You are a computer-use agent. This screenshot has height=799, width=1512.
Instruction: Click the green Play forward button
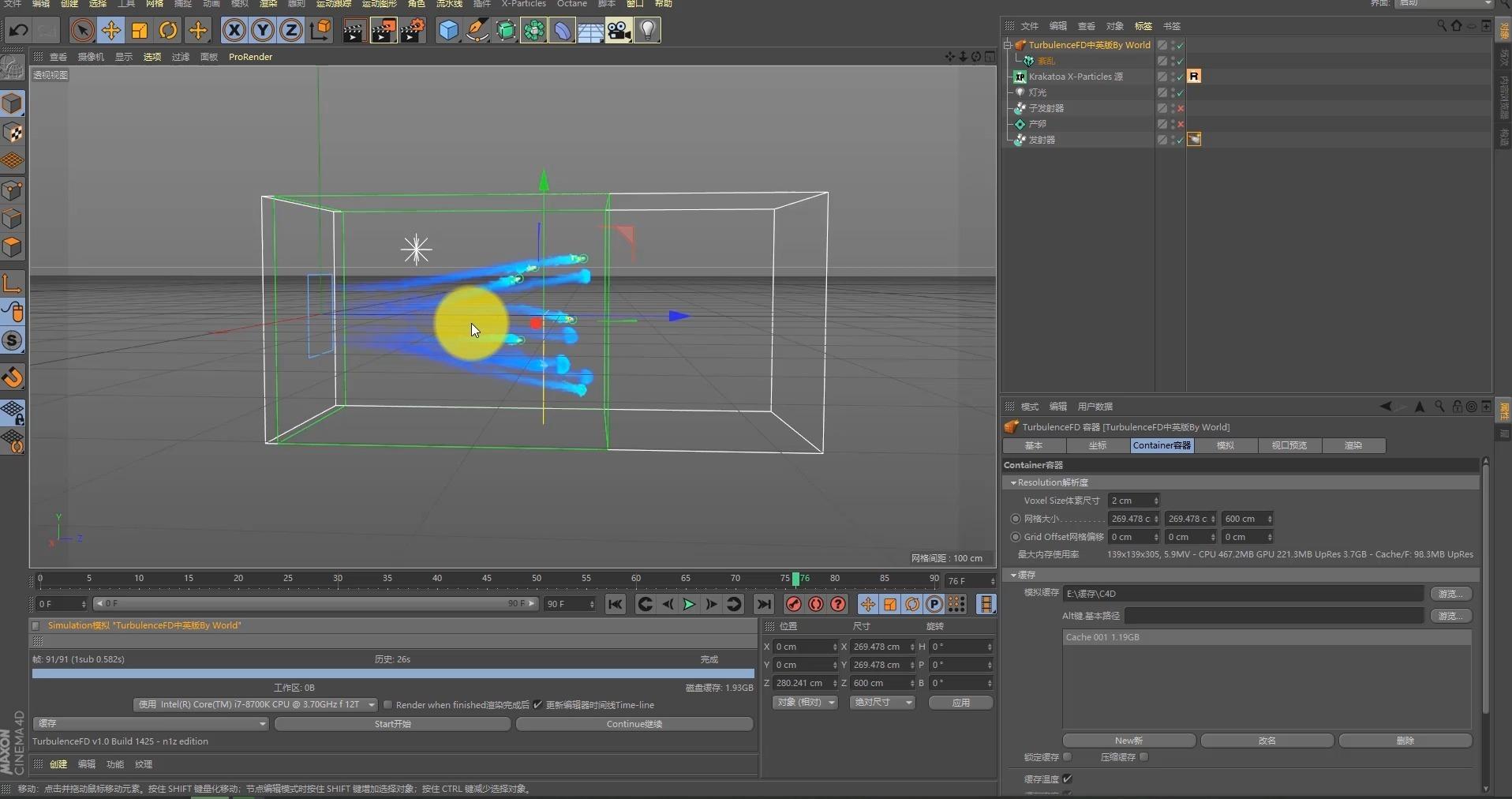[x=689, y=604]
